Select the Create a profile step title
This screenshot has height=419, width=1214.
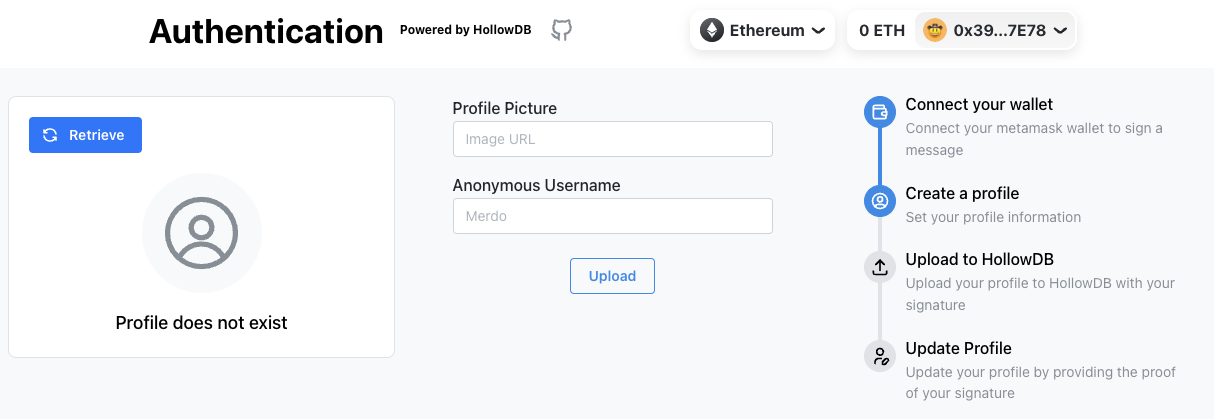[962, 193]
